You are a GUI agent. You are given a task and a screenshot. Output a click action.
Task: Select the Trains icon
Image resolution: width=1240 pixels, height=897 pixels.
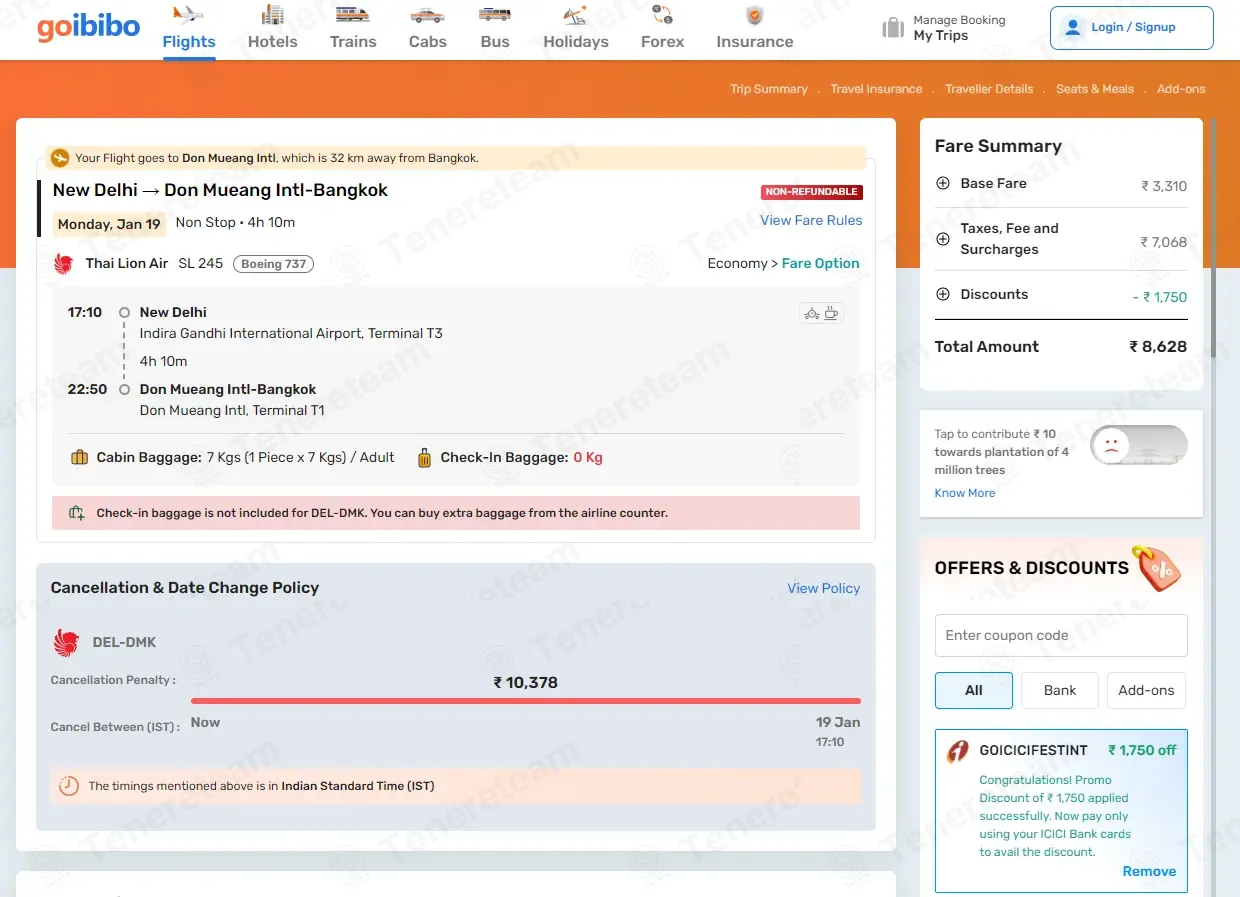pos(353,15)
